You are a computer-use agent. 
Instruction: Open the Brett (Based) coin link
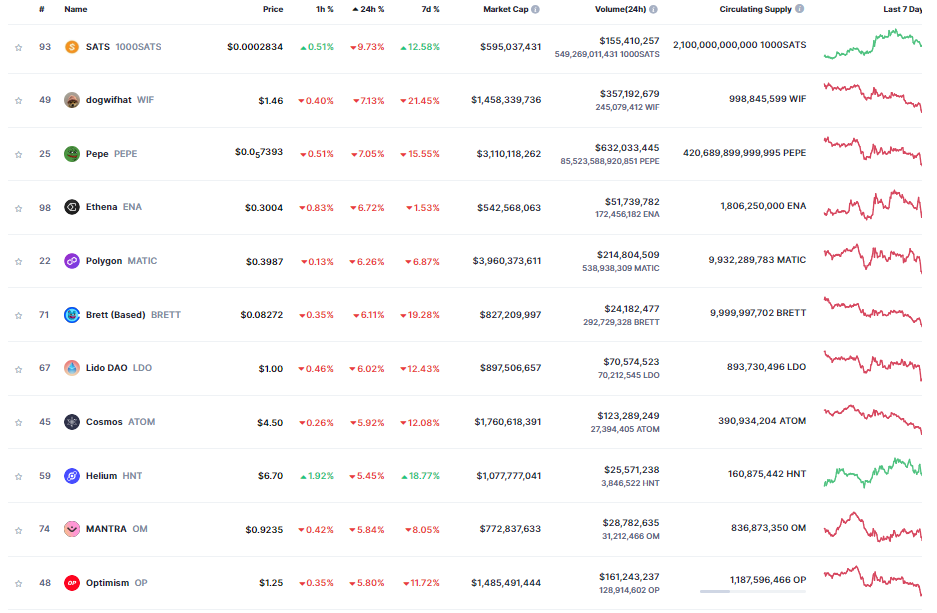point(133,314)
